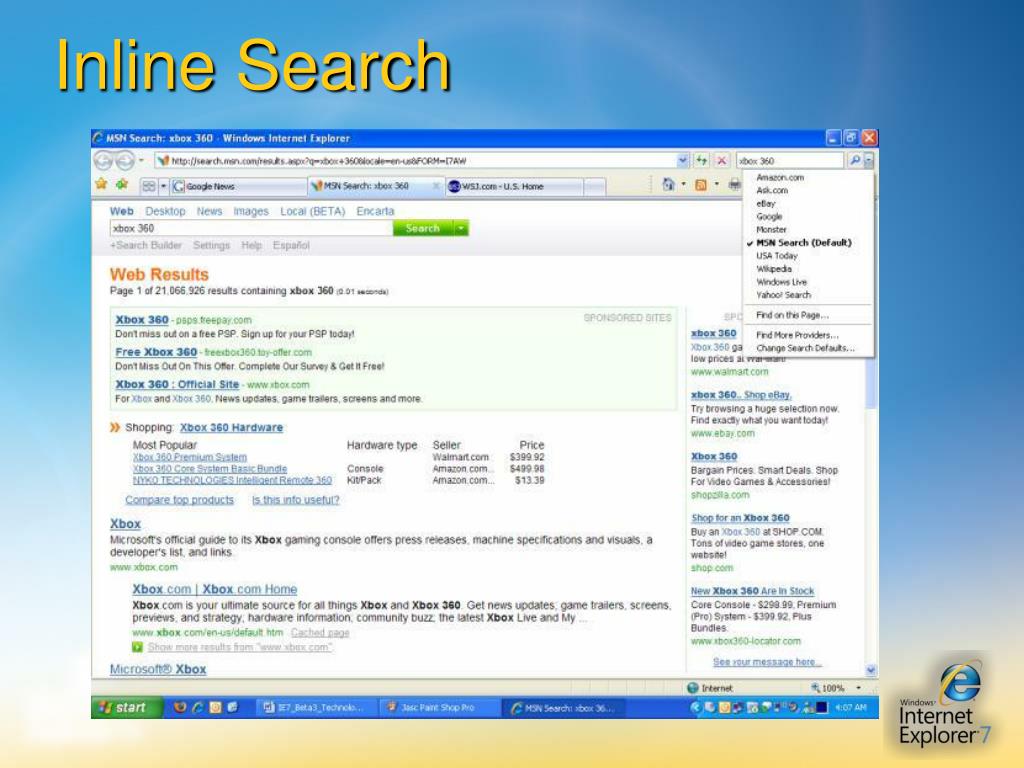Open Xbox 360 : Official Site sponsored link
Image resolution: width=1024 pixels, height=768 pixels.
click(177, 385)
